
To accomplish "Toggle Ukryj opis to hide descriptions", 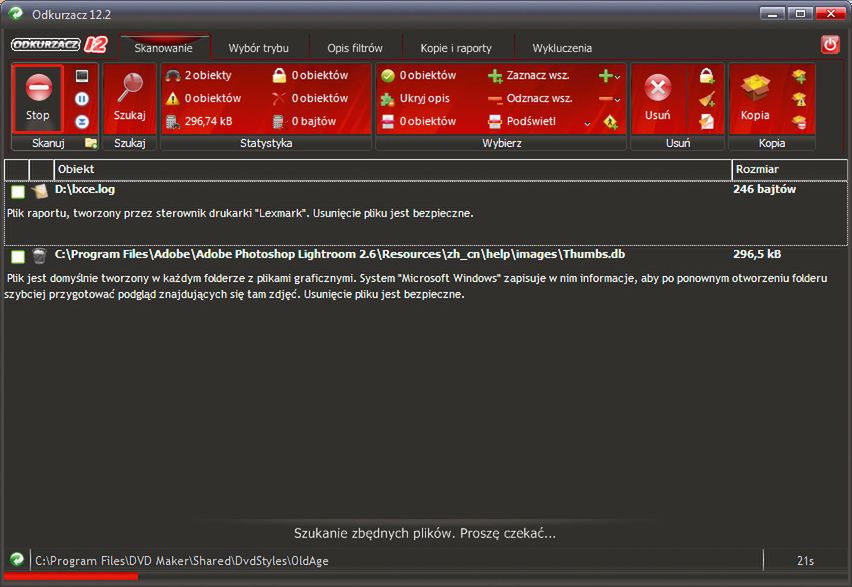I will point(416,98).
